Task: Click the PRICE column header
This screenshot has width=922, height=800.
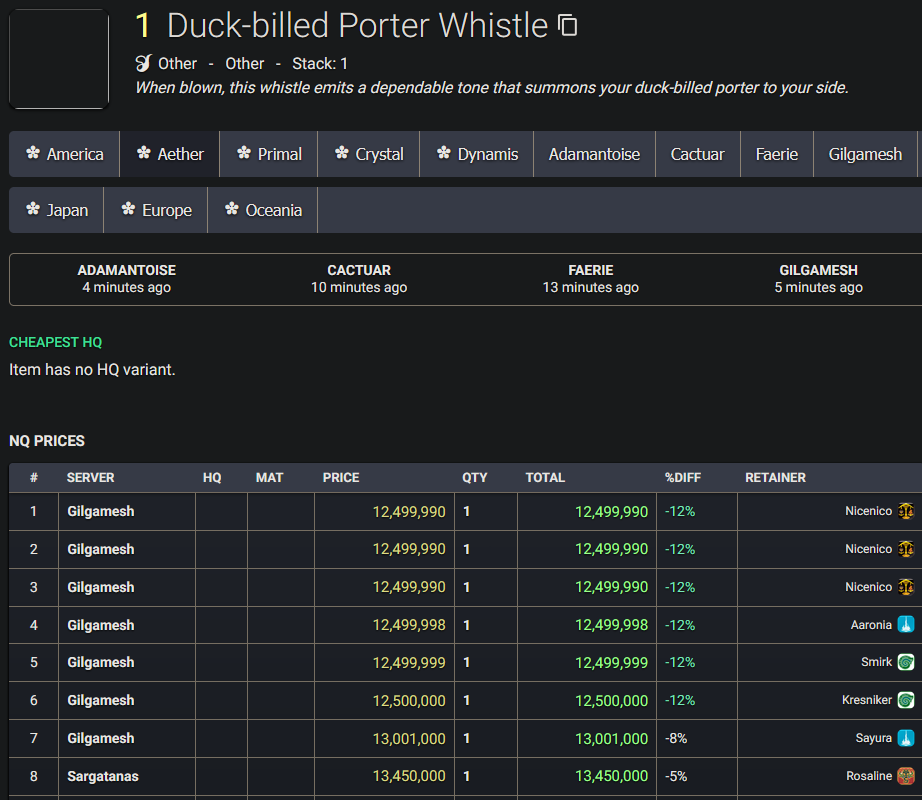Action: (341, 477)
